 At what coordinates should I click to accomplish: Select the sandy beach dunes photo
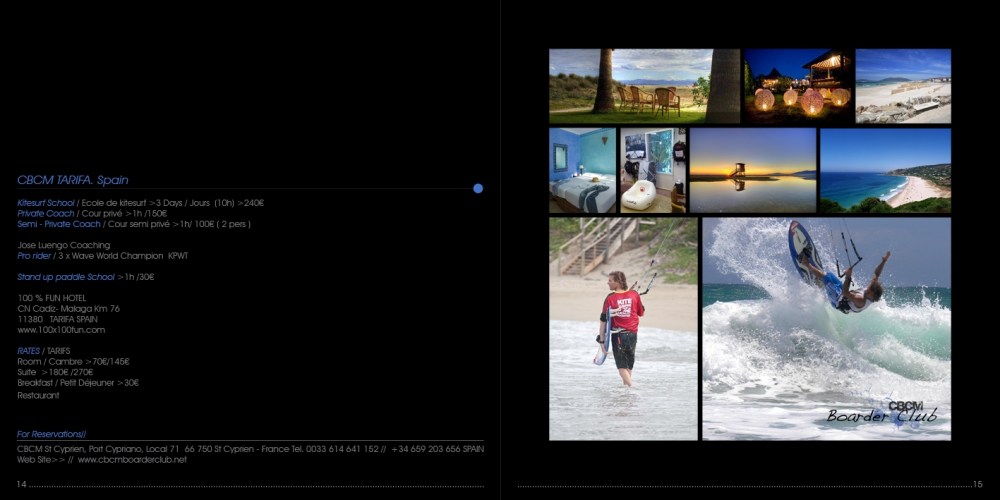(903, 86)
